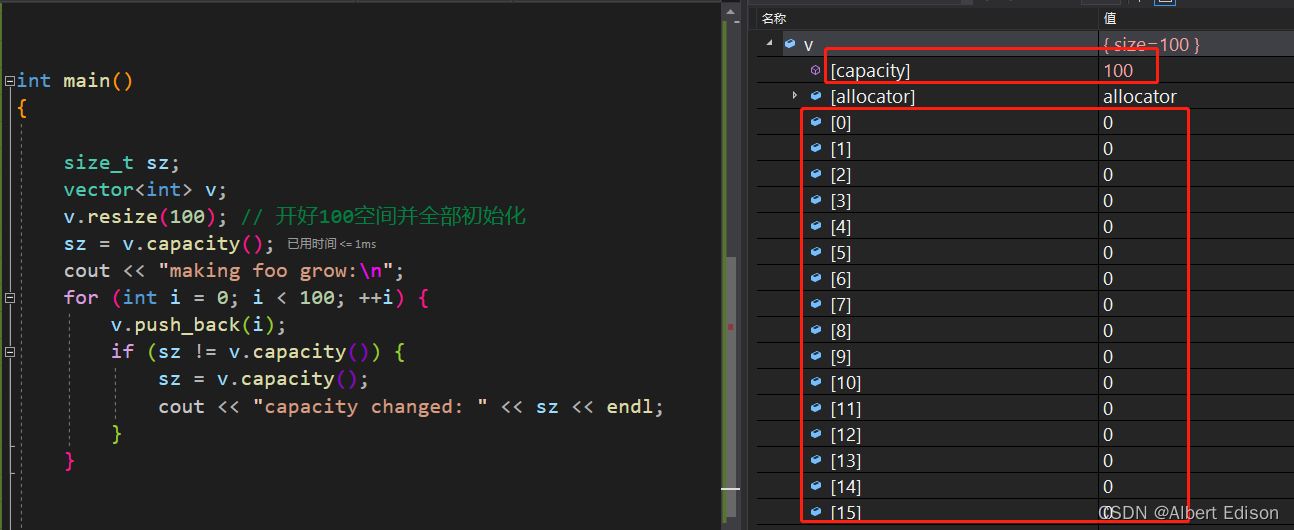This screenshot has width=1294, height=530.
Task: Click the vector<int> v; line
Action: click(x=145, y=190)
